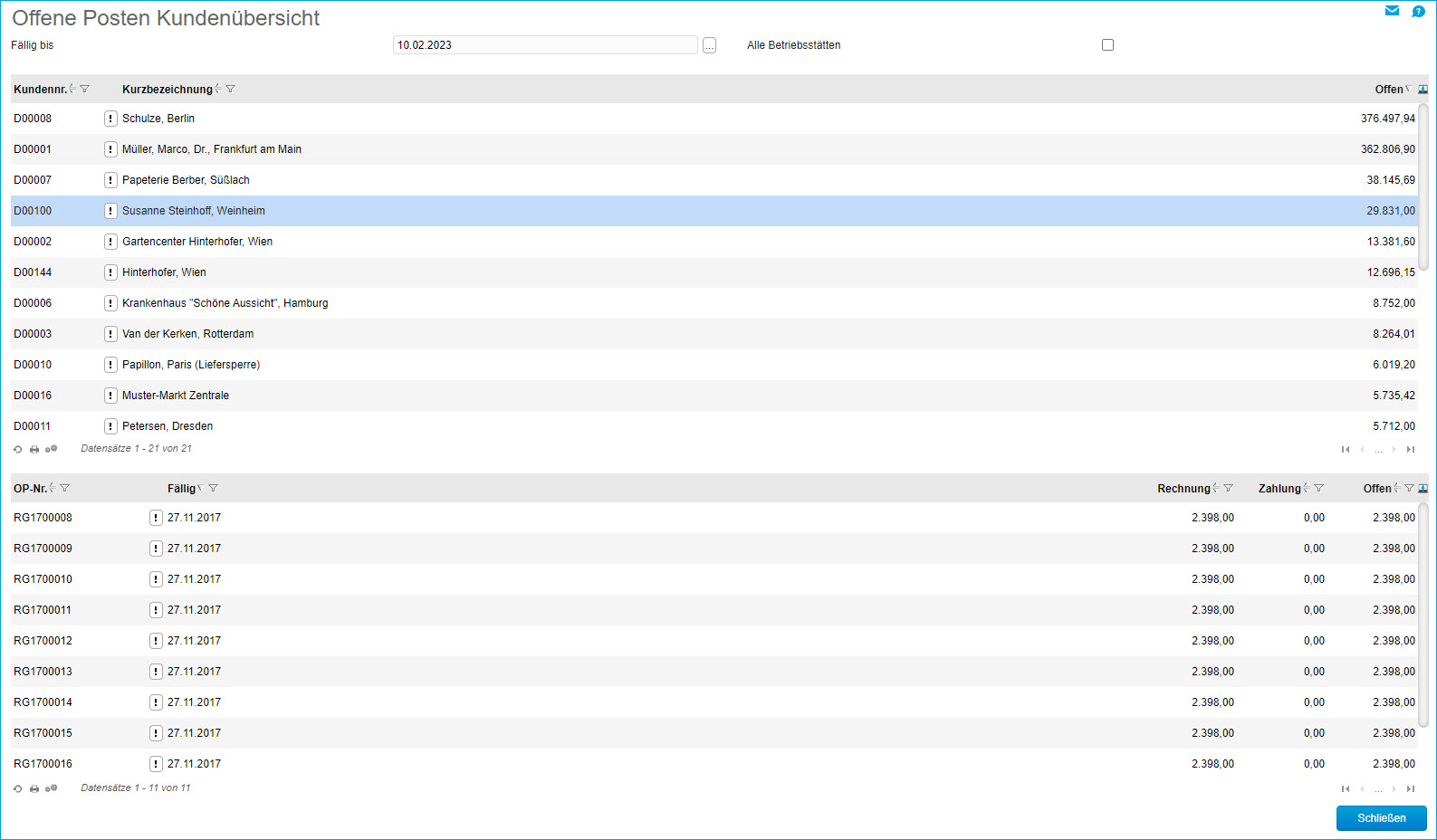Open table settings for the 21-record customer list
The height and width of the screenshot is (840, 1437).
pos(52,449)
